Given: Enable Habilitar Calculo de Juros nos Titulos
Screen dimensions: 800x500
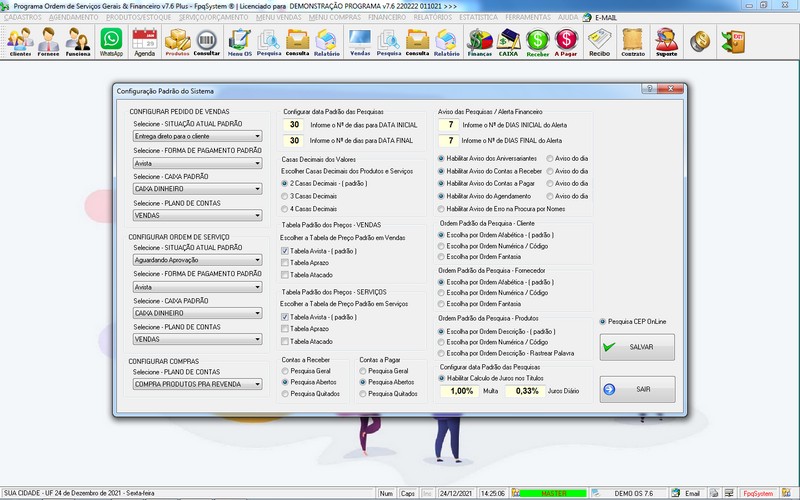Looking at the screenshot, I should (x=441, y=377).
